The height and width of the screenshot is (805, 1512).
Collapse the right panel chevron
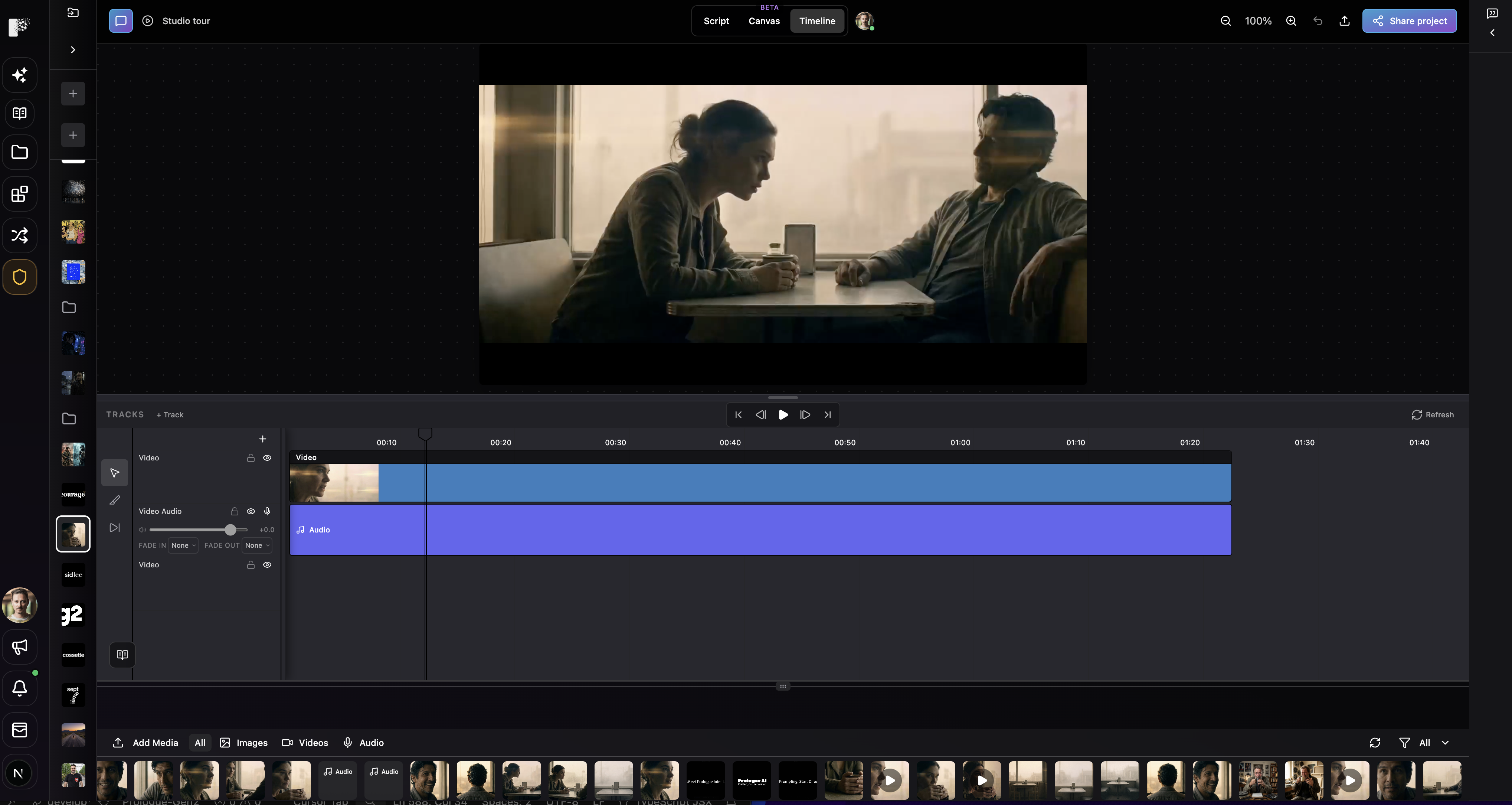coord(1492,33)
